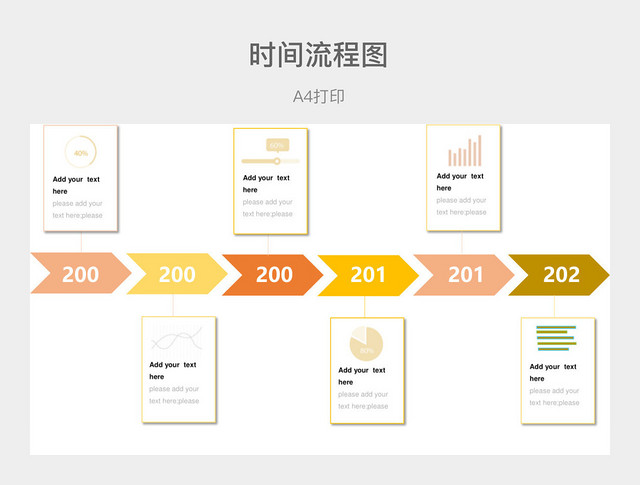640x485 pixels.
Task: Click the 40% circular progress ring icon
Action: 81,152
